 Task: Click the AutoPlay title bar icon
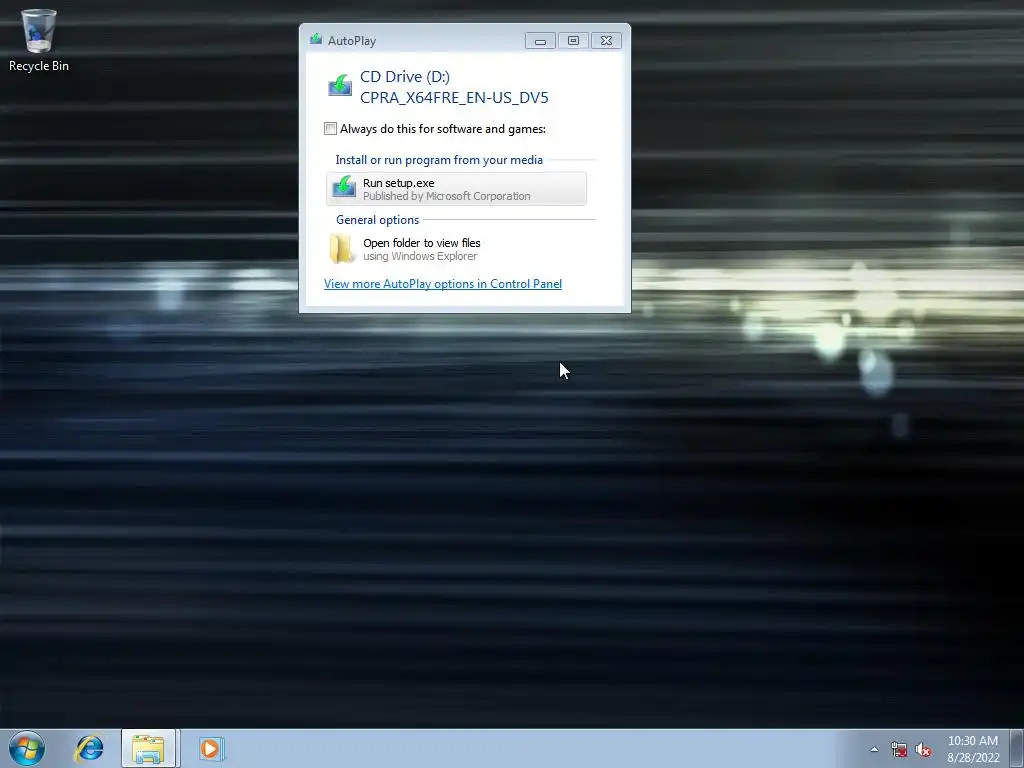pos(316,40)
